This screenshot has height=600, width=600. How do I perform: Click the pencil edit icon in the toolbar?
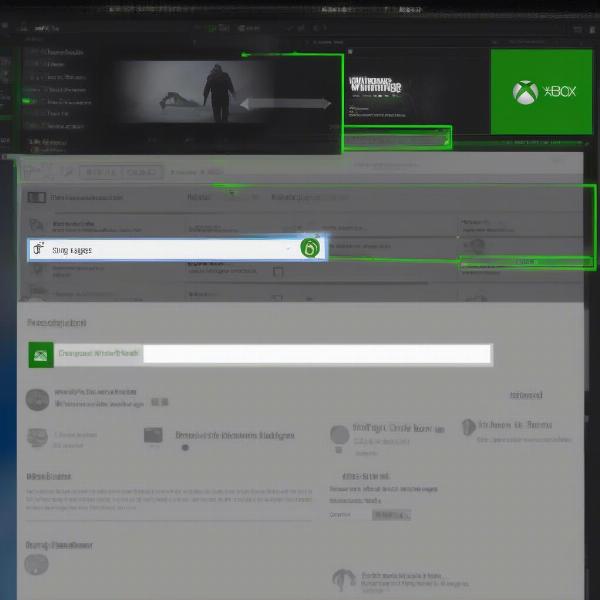click(69, 173)
